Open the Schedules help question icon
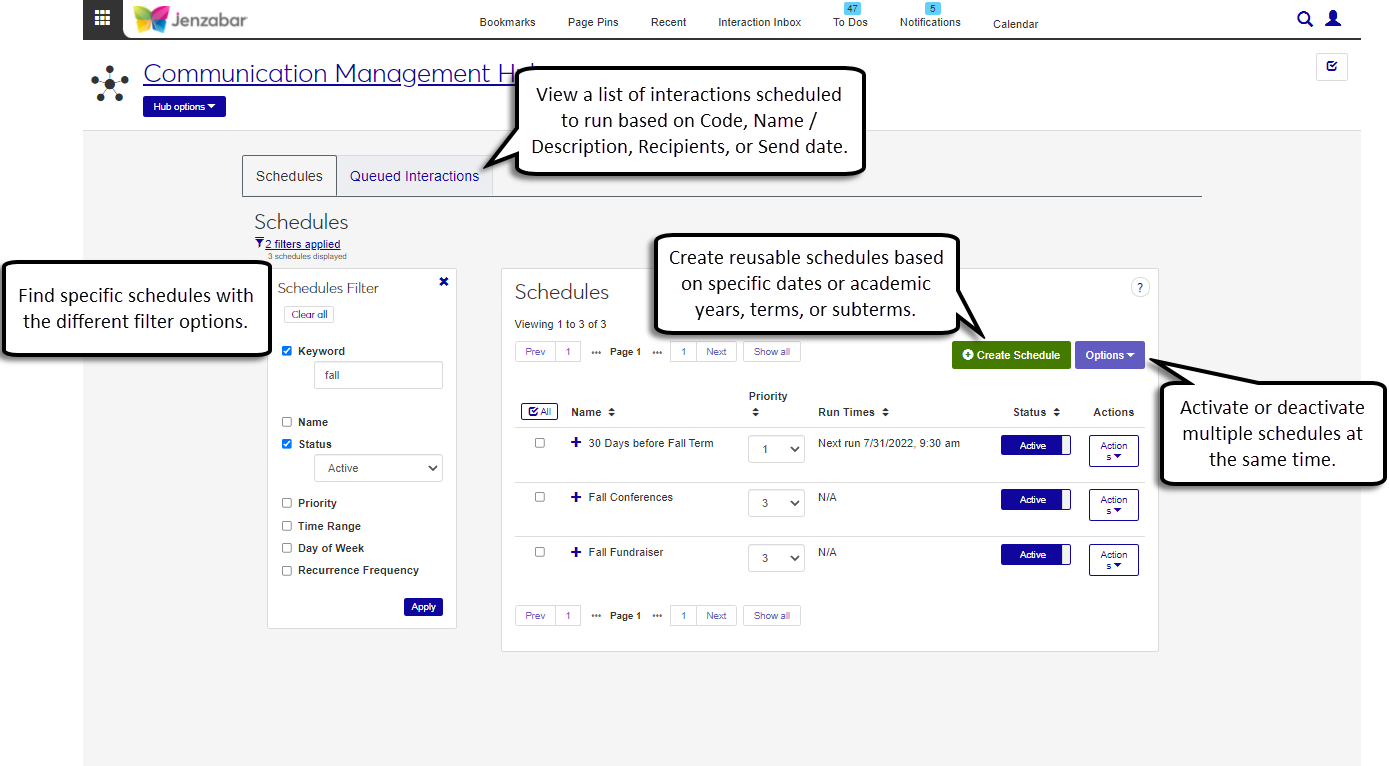The width and height of the screenshot is (1389, 766). click(1139, 288)
